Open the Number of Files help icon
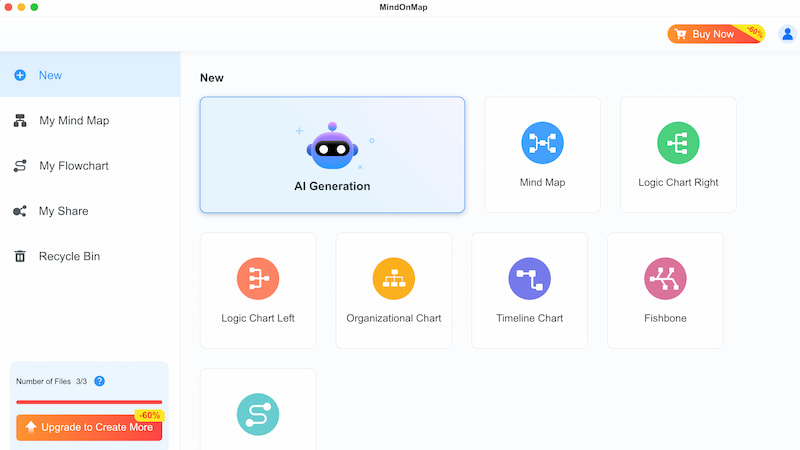The height and width of the screenshot is (450, 800). coord(99,381)
